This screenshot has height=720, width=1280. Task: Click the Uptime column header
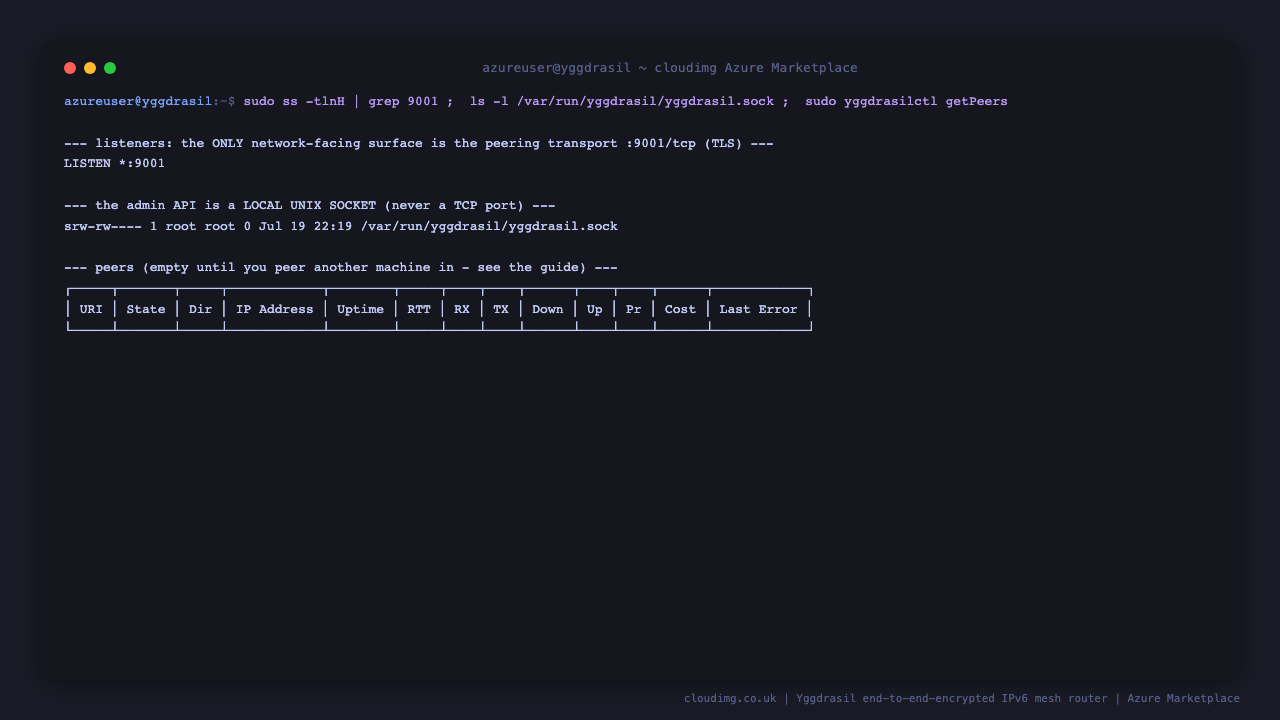pos(360,309)
